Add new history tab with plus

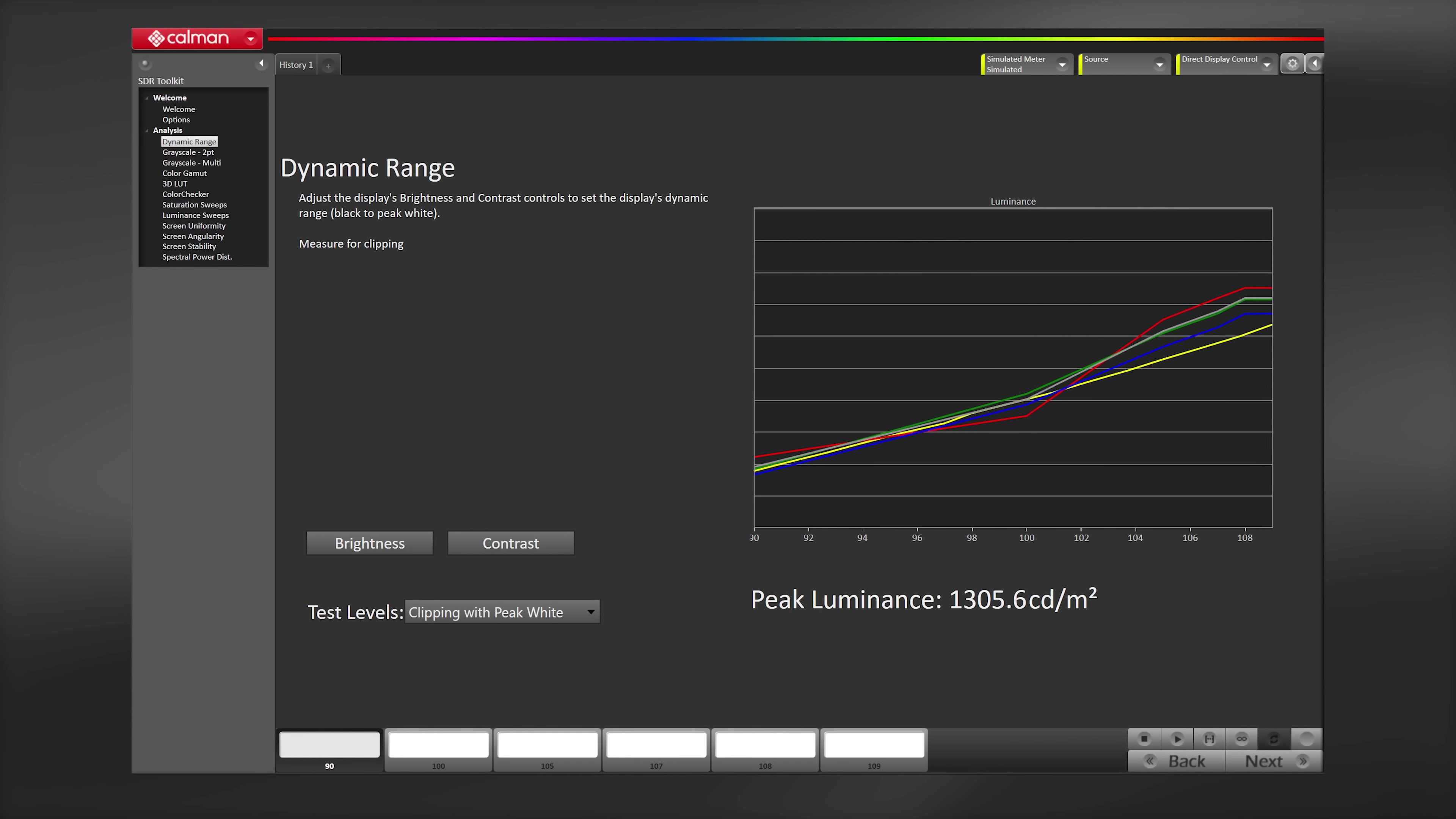tap(328, 66)
